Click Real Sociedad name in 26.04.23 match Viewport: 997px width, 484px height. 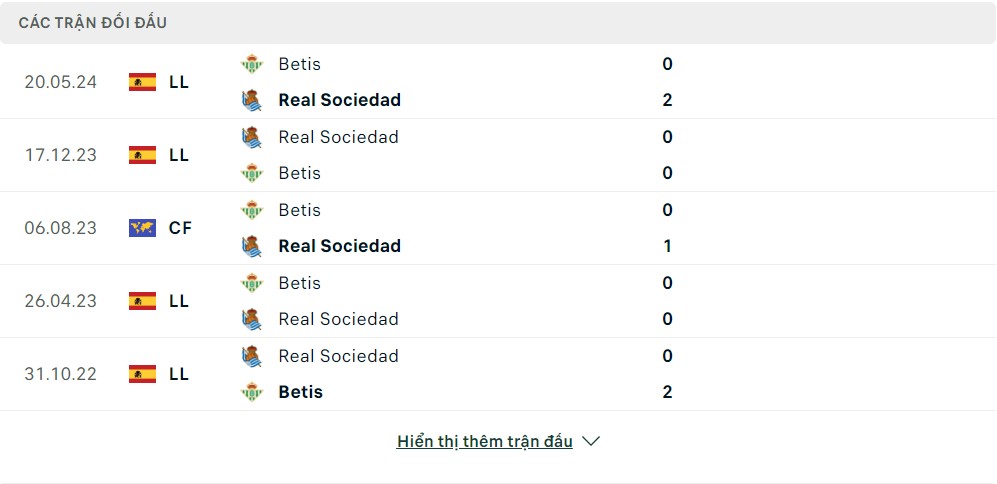[338, 319]
